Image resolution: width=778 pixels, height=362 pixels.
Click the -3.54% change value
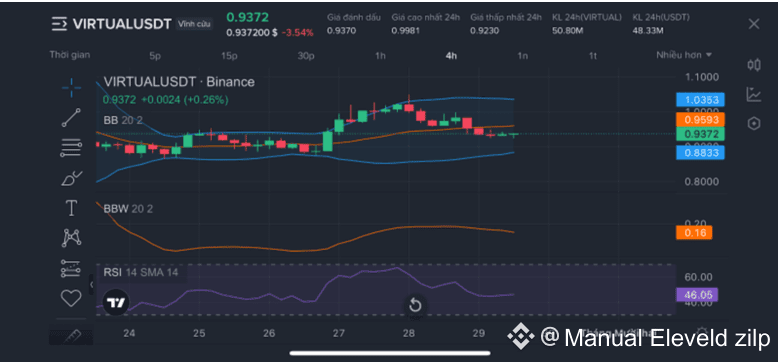point(298,33)
